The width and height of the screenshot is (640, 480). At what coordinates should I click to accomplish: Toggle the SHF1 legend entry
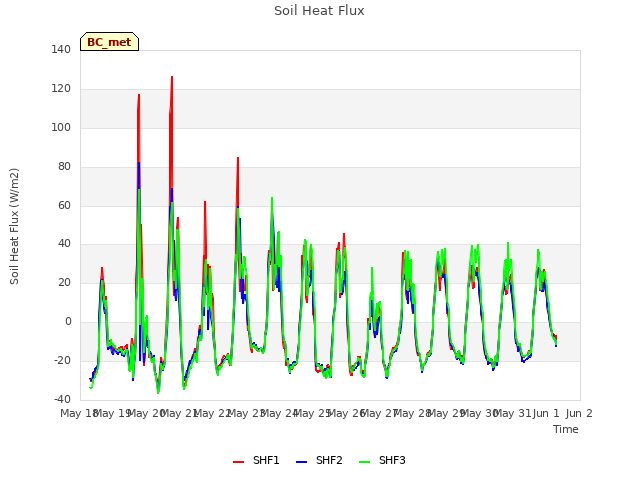click(256, 460)
